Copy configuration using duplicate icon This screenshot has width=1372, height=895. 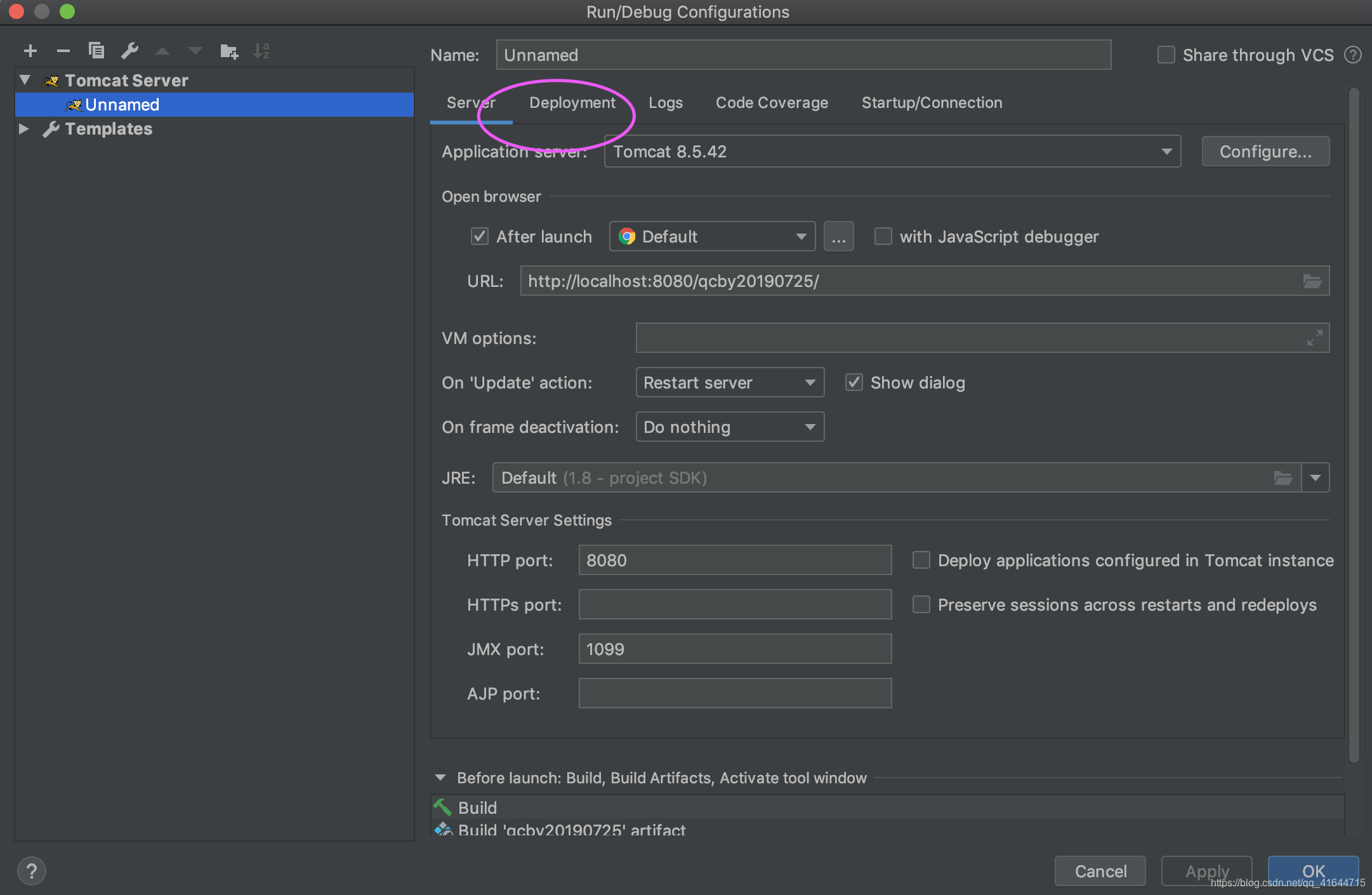(x=96, y=50)
